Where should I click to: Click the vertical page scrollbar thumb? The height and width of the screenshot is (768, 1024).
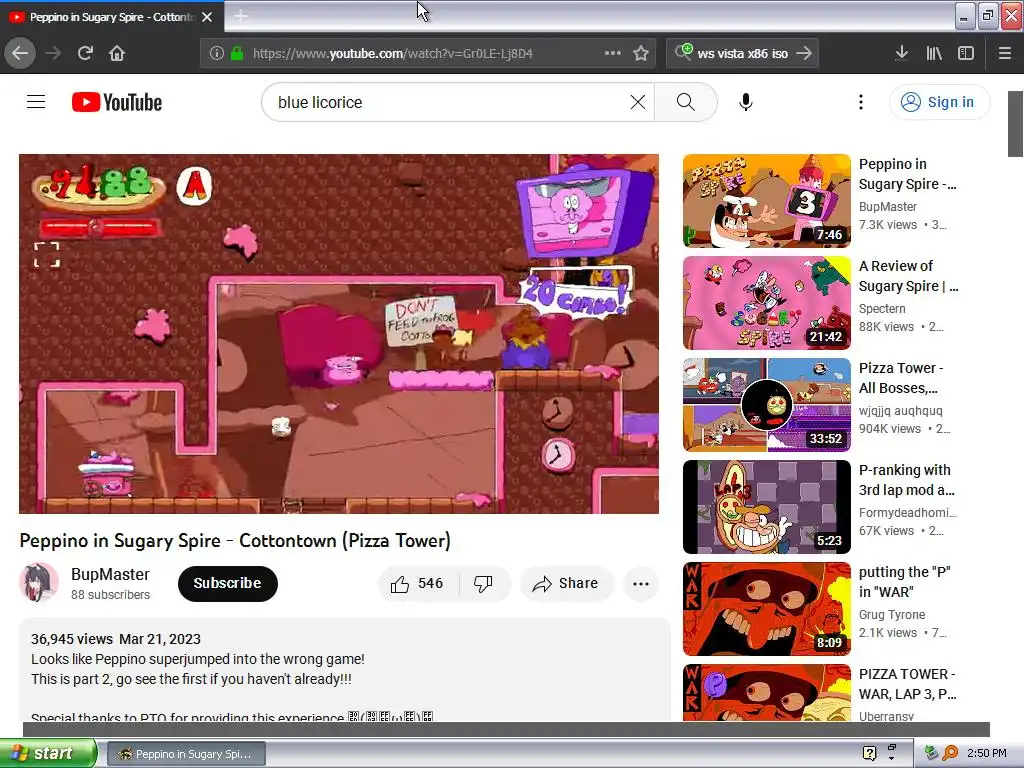click(x=1015, y=124)
